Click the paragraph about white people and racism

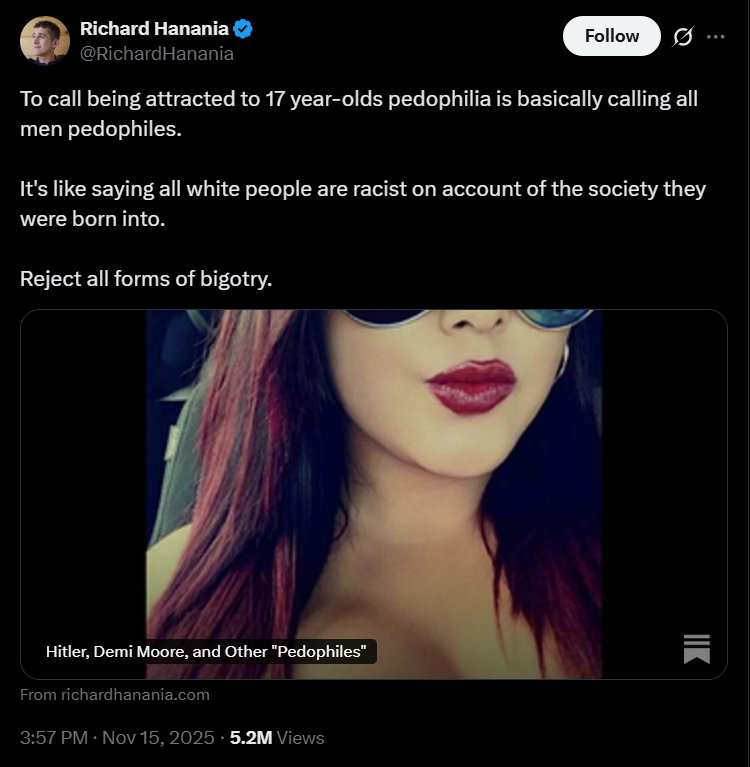pyautogui.click(x=363, y=204)
